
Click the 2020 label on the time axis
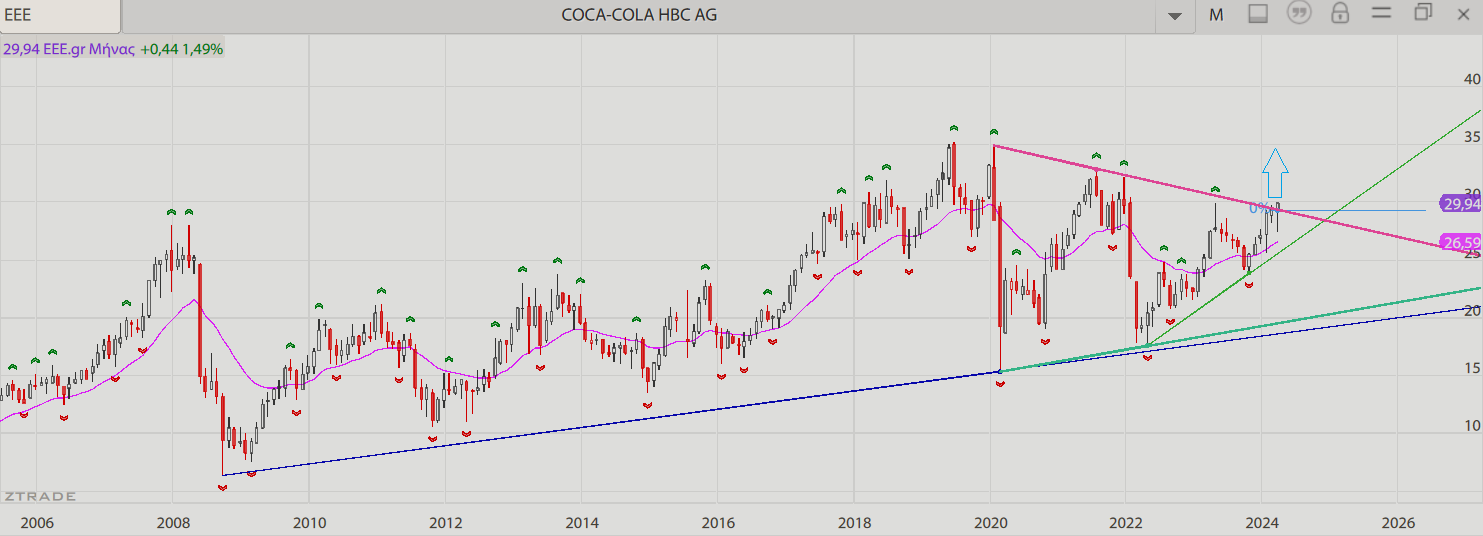pyautogui.click(x=990, y=523)
